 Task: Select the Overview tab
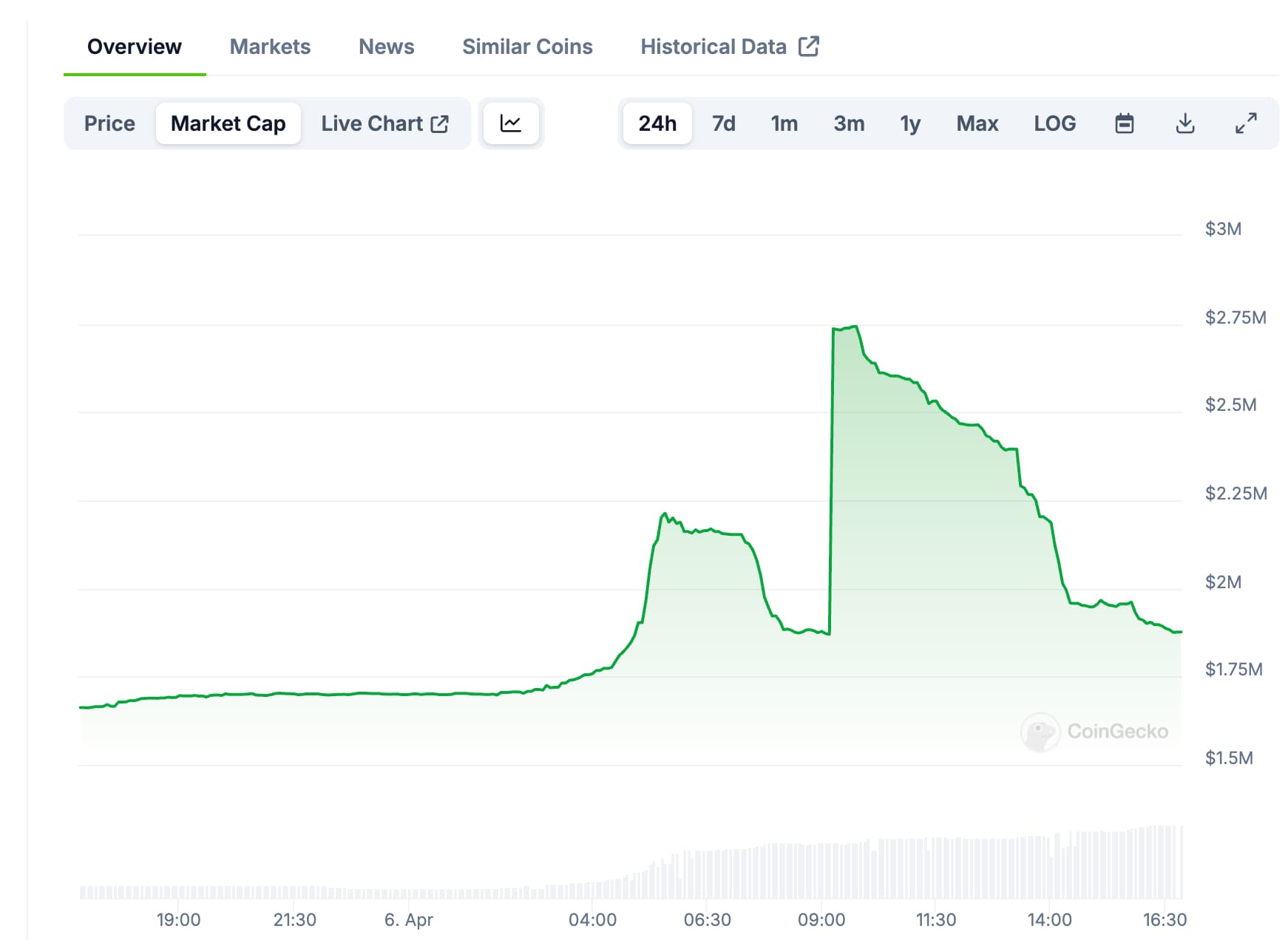pyautogui.click(x=135, y=47)
